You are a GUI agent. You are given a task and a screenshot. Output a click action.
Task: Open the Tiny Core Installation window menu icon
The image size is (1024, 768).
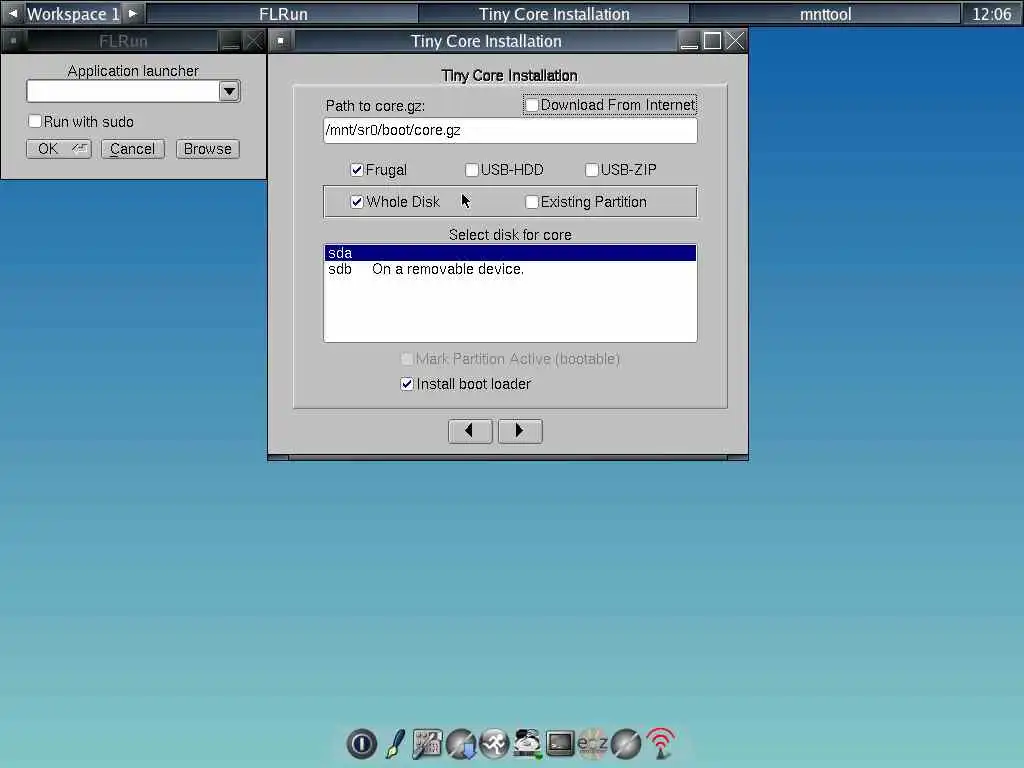coord(281,41)
